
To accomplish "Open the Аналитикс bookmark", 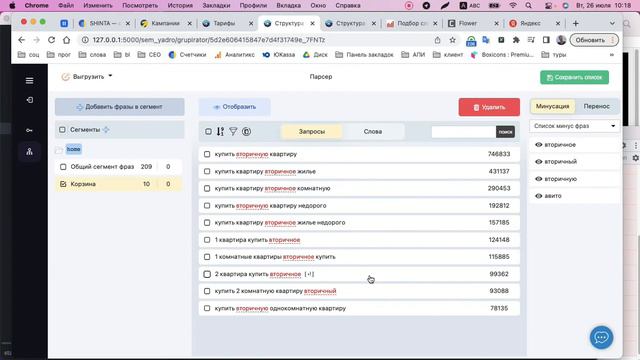I will [x=235, y=55].
